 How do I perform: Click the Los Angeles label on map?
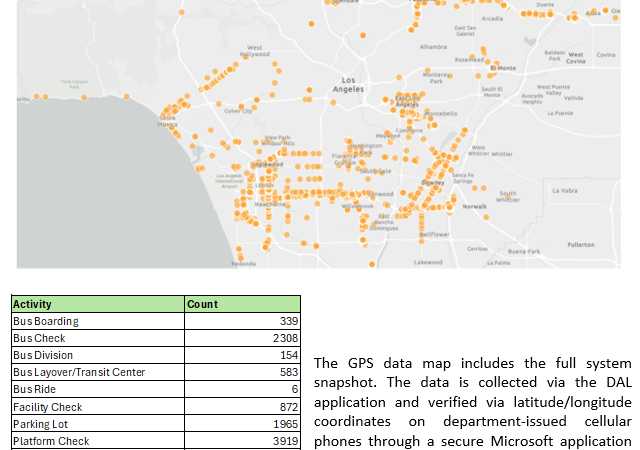[348, 84]
